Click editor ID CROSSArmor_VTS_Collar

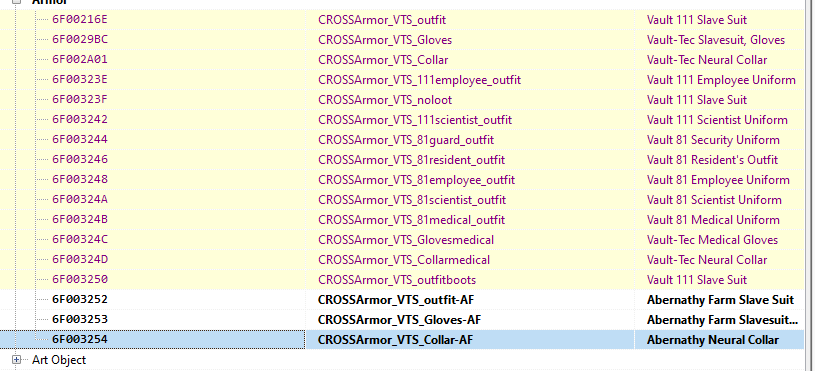[383, 60]
